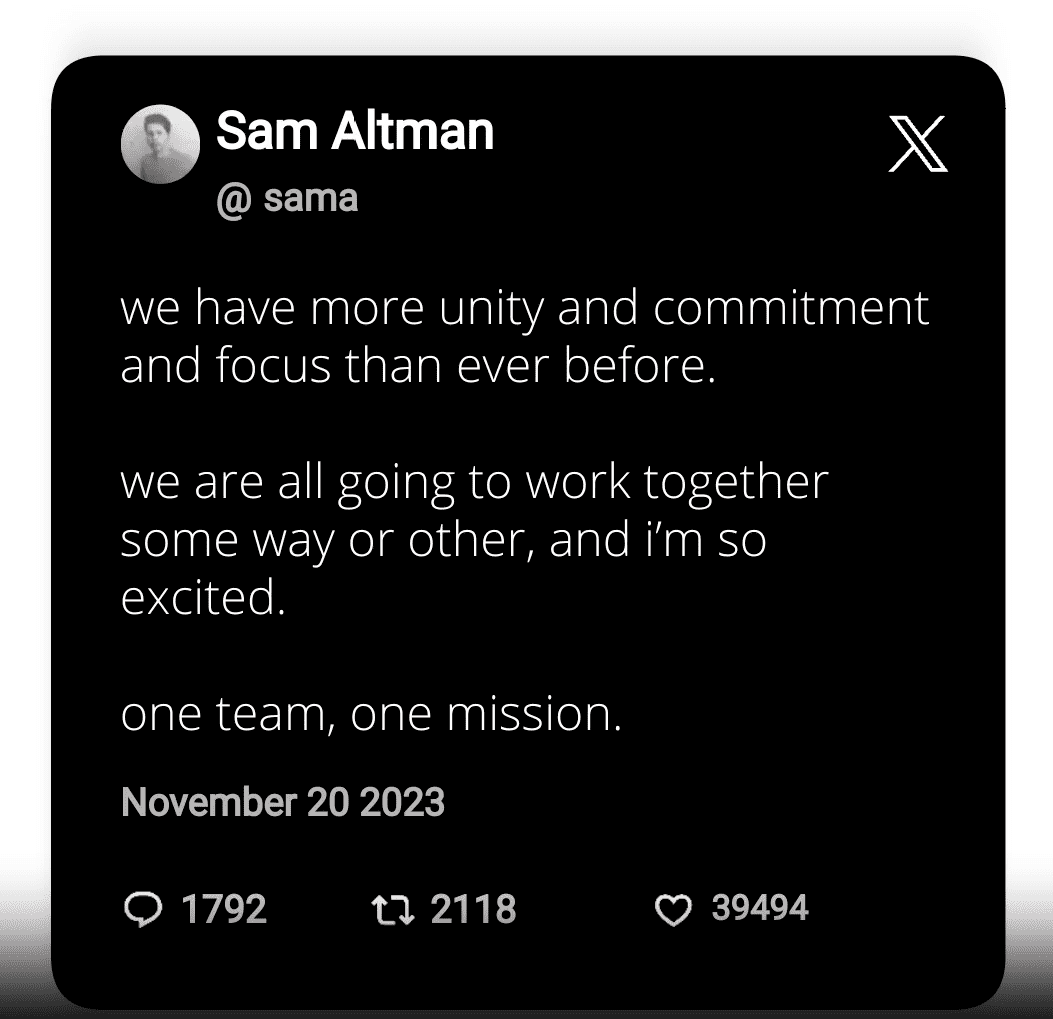Click the repost arrows icon
This screenshot has height=1019, width=1053.
point(389,909)
